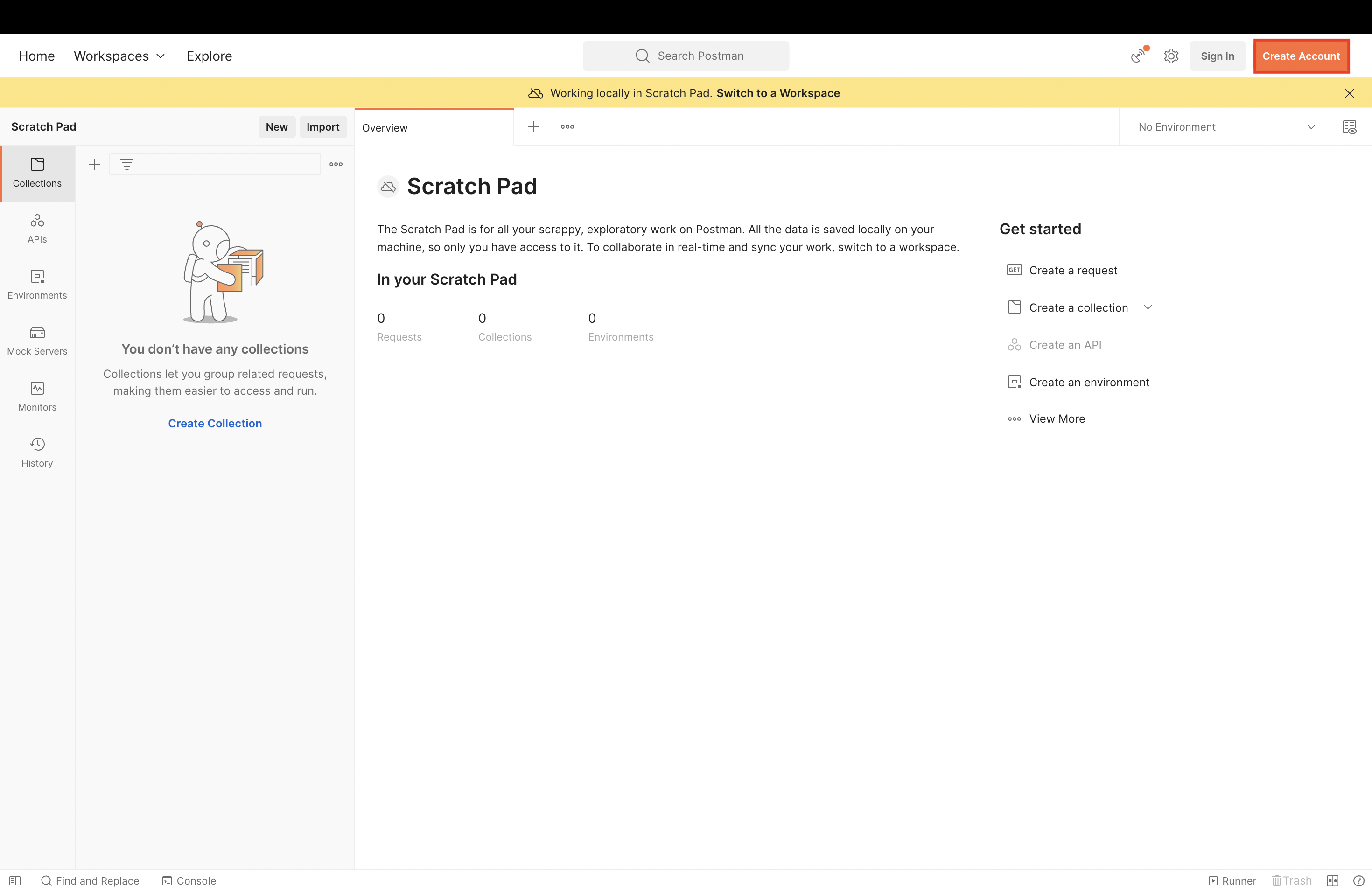Open the No Environment dropdown
This screenshot has width=1372, height=892.
coord(1227,127)
